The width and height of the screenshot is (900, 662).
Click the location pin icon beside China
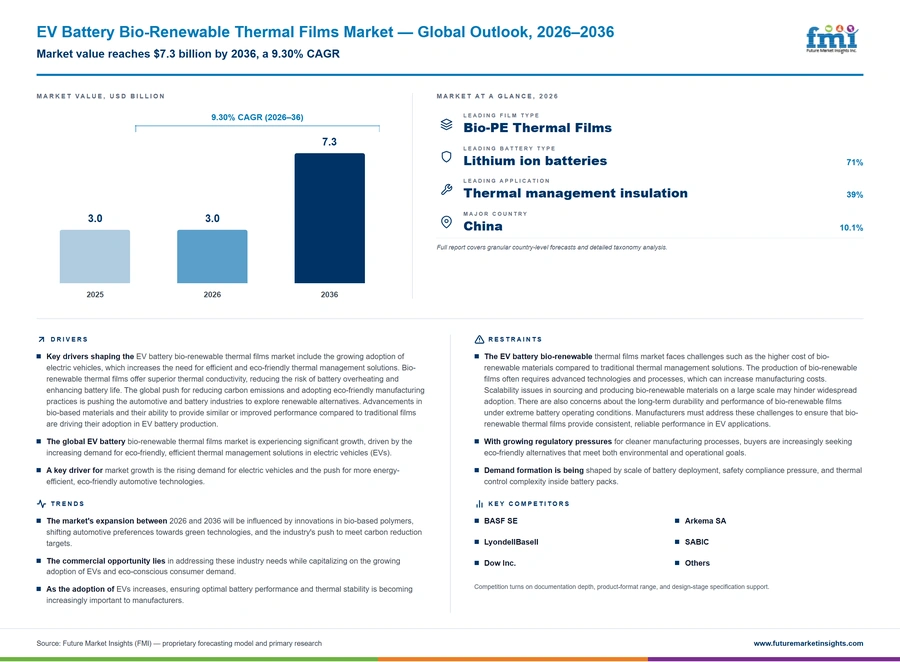(x=446, y=222)
